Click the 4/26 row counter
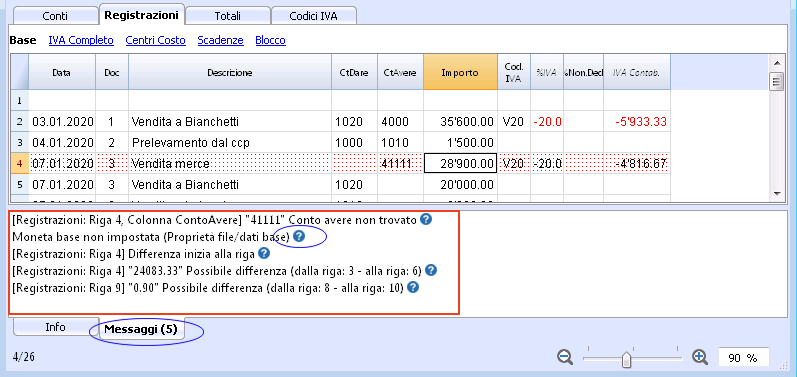This screenshot has height=377, width=797. (x=23, y=357)
